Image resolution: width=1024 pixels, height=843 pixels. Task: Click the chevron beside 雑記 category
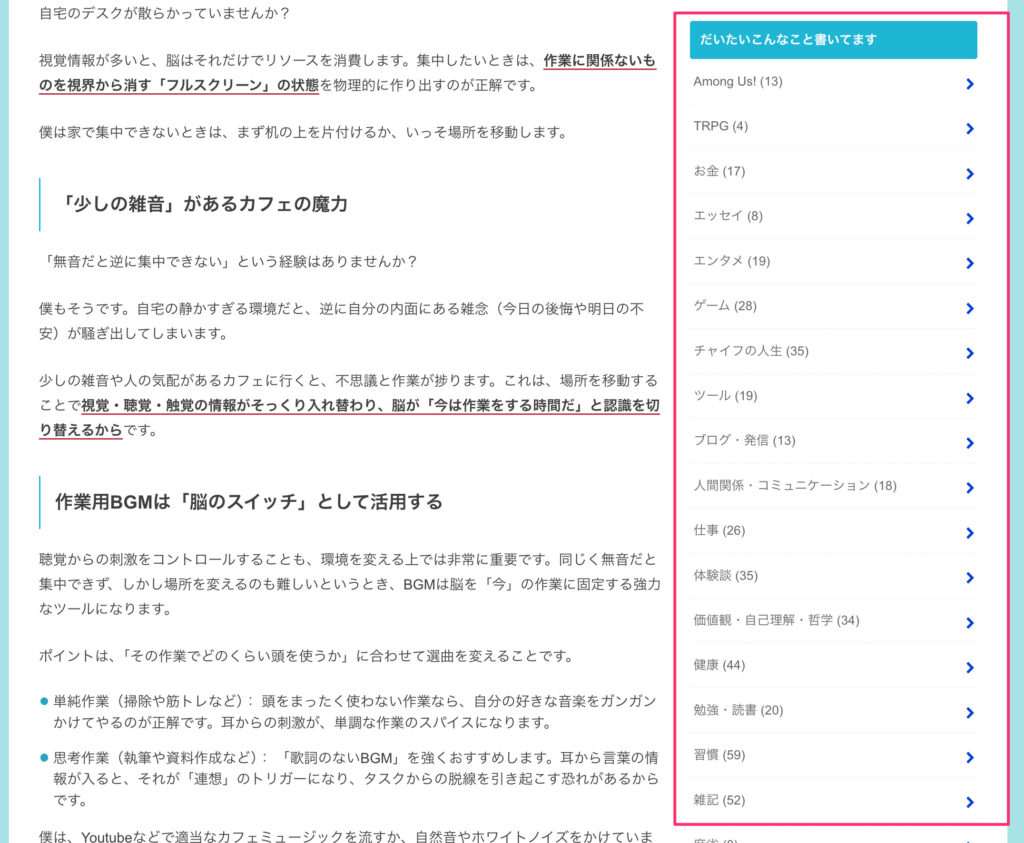click(x=969, y=802)
